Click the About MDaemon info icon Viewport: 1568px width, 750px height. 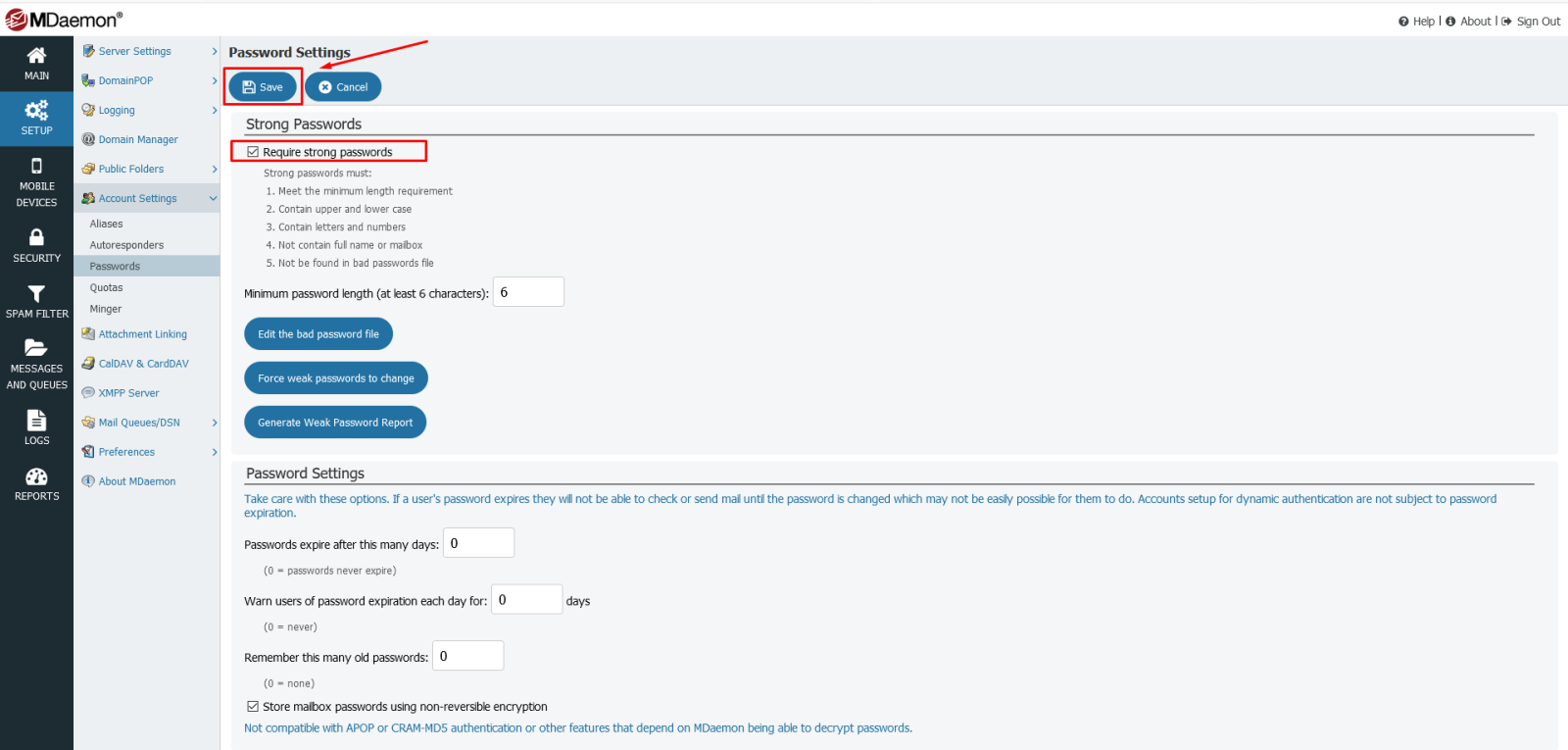tap(88, 481)
